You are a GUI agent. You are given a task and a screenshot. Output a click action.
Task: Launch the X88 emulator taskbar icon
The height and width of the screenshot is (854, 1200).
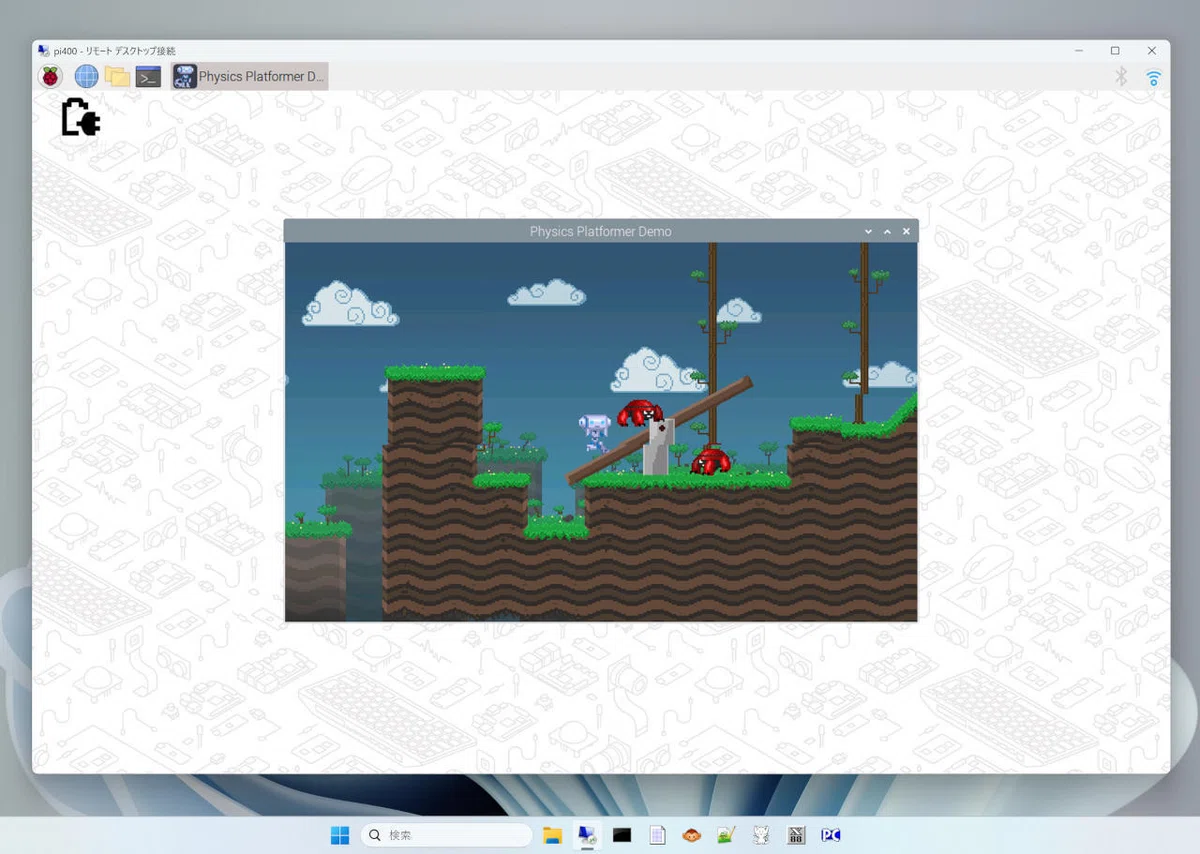pyautogui.click(x=796, y=834)
